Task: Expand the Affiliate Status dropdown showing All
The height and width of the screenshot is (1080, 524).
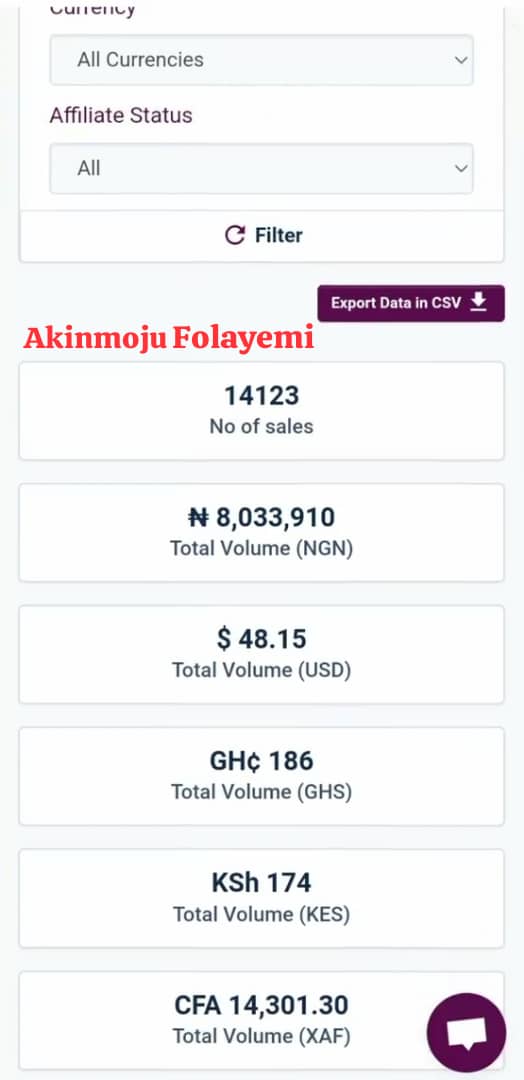Action: [262, 168]
